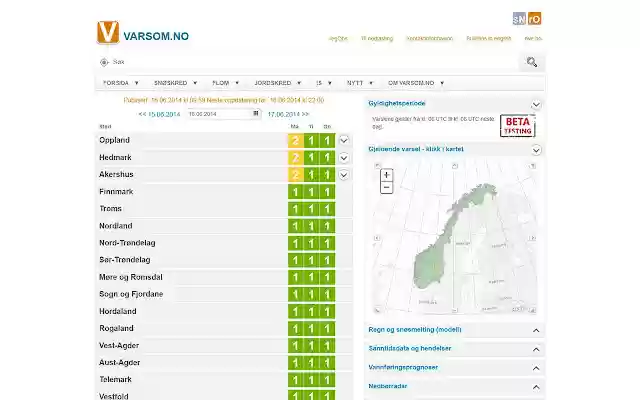Image resolution: width=640 pixels, height=400 pixels.
Task: Zoom out on the map with minus
Action: [x=387, y=187]
